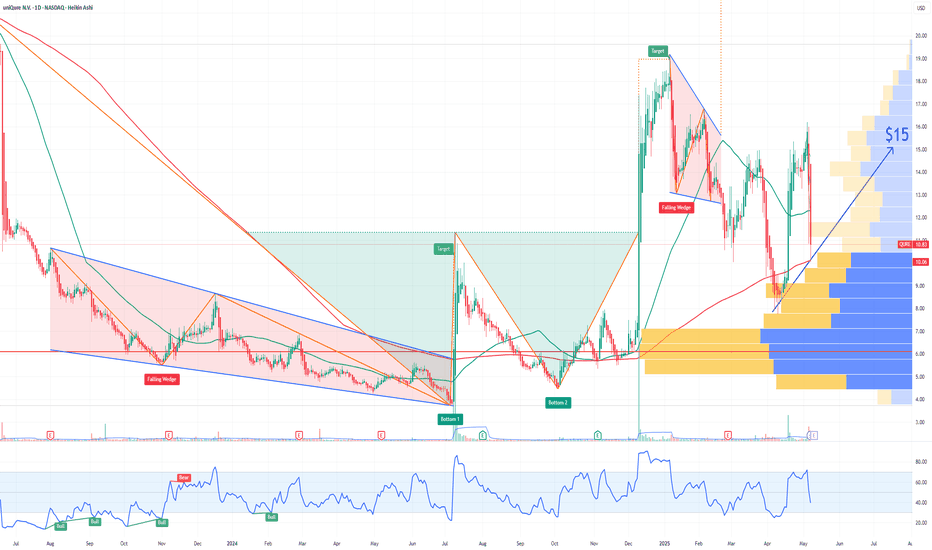This screenshot has height=550, width=932.
Task: Select the Target label at the 19.00 peak
Action: (657, 51)
